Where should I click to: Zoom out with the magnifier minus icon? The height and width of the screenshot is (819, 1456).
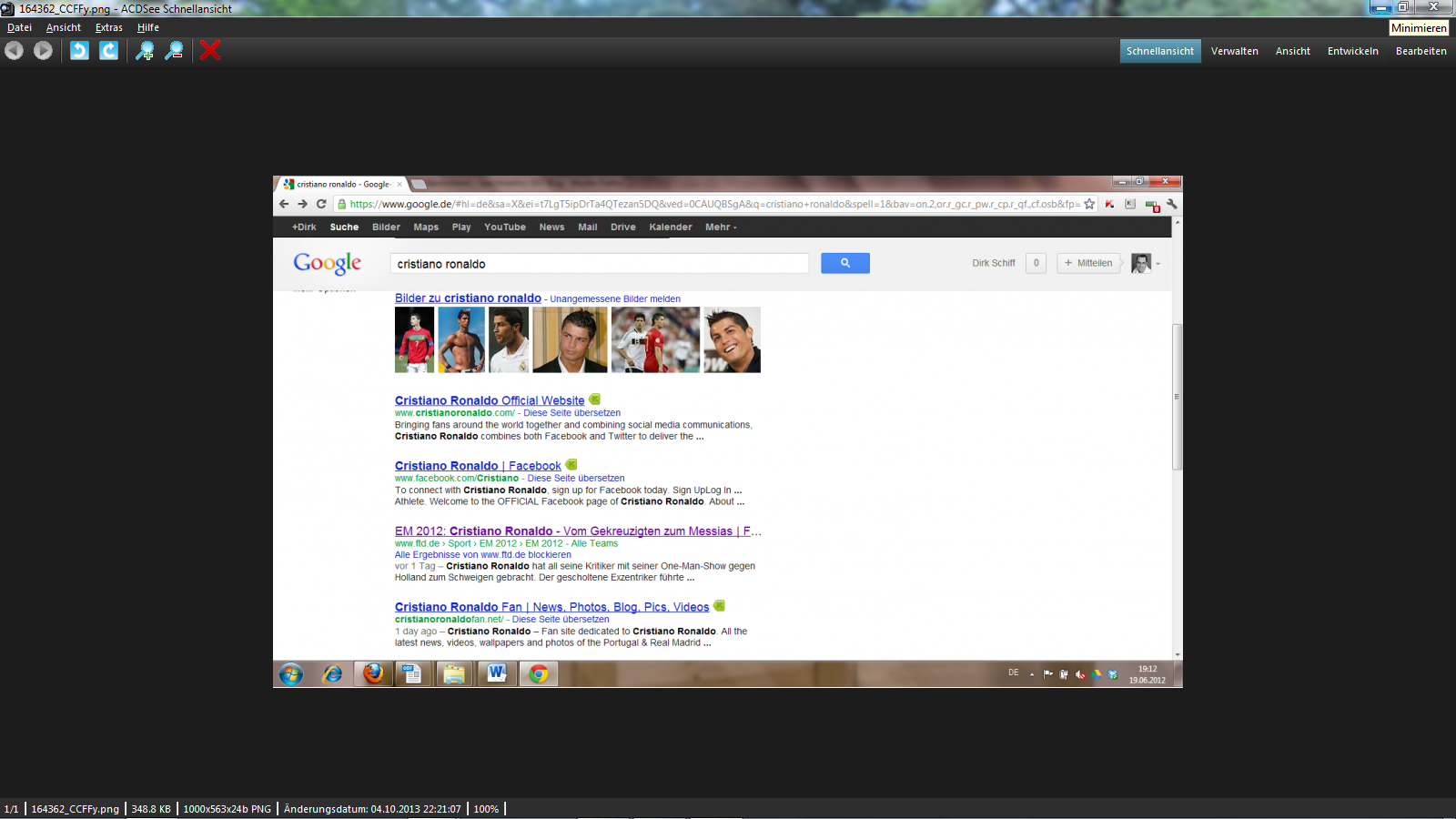(174, 51)
